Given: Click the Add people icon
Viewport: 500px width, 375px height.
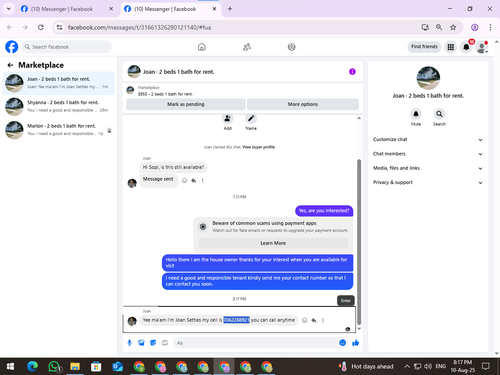Looking at the screenshot, I should [x=228, y=118].
